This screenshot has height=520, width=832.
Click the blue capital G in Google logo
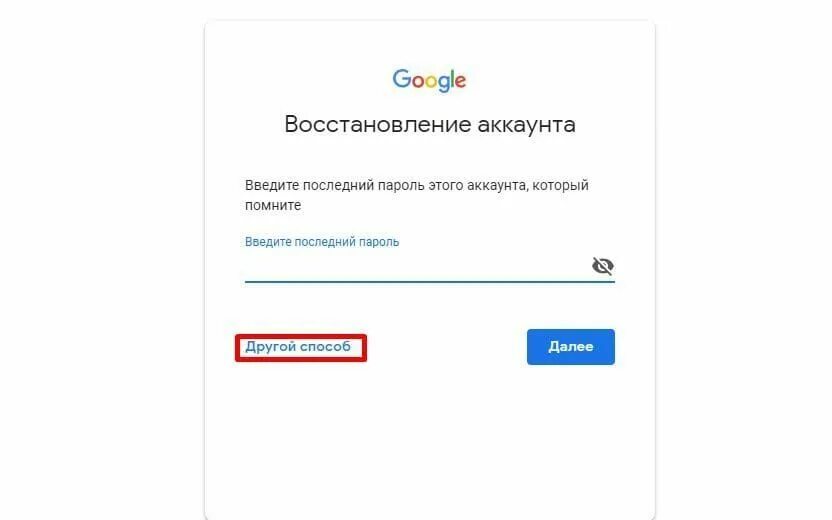[x=402, y=79]
